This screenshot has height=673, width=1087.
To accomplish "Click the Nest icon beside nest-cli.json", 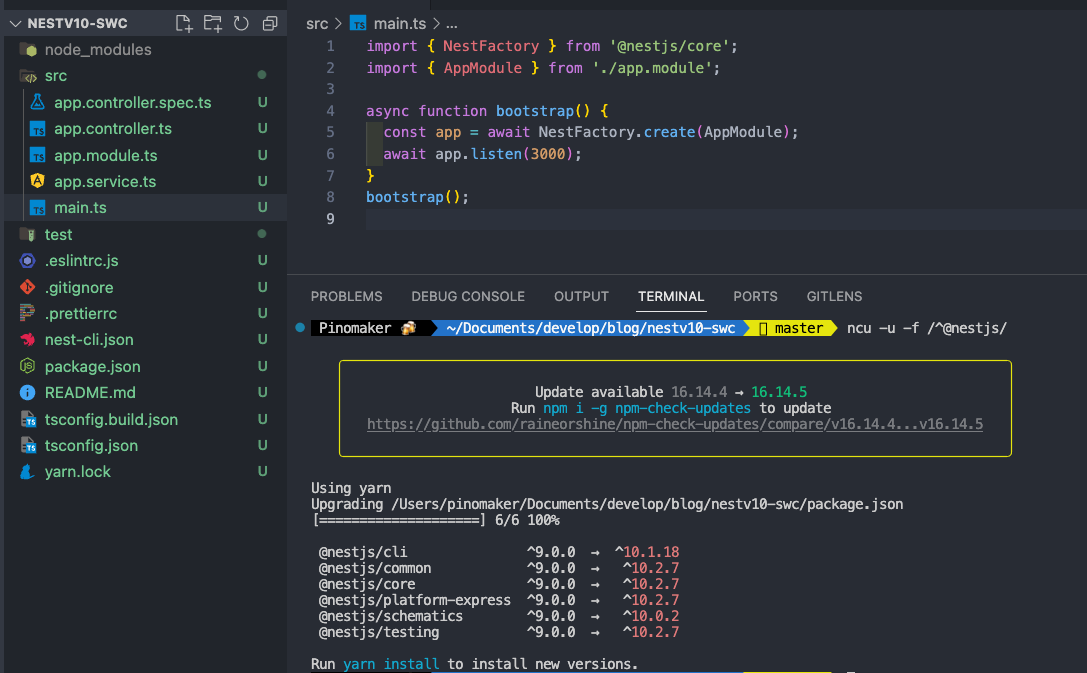I will coord(28,340).
